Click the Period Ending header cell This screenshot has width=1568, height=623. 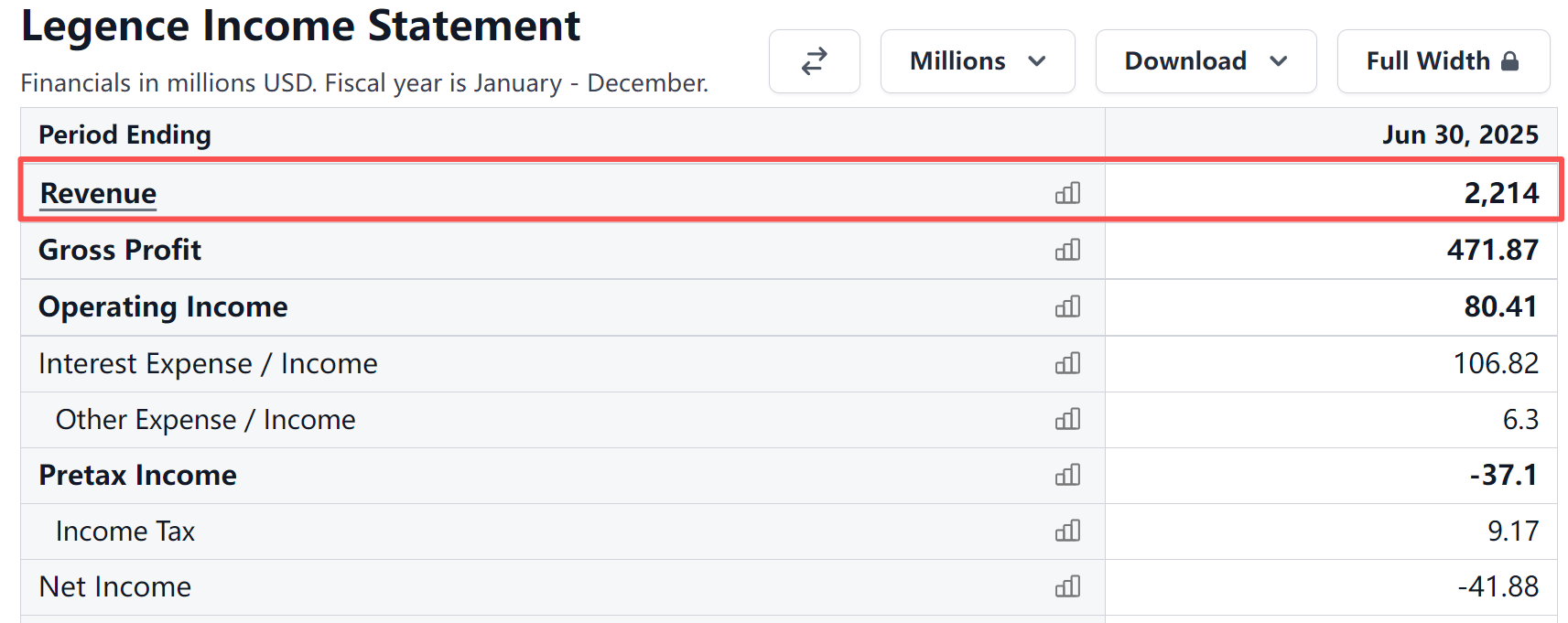[x=563, y=134]
